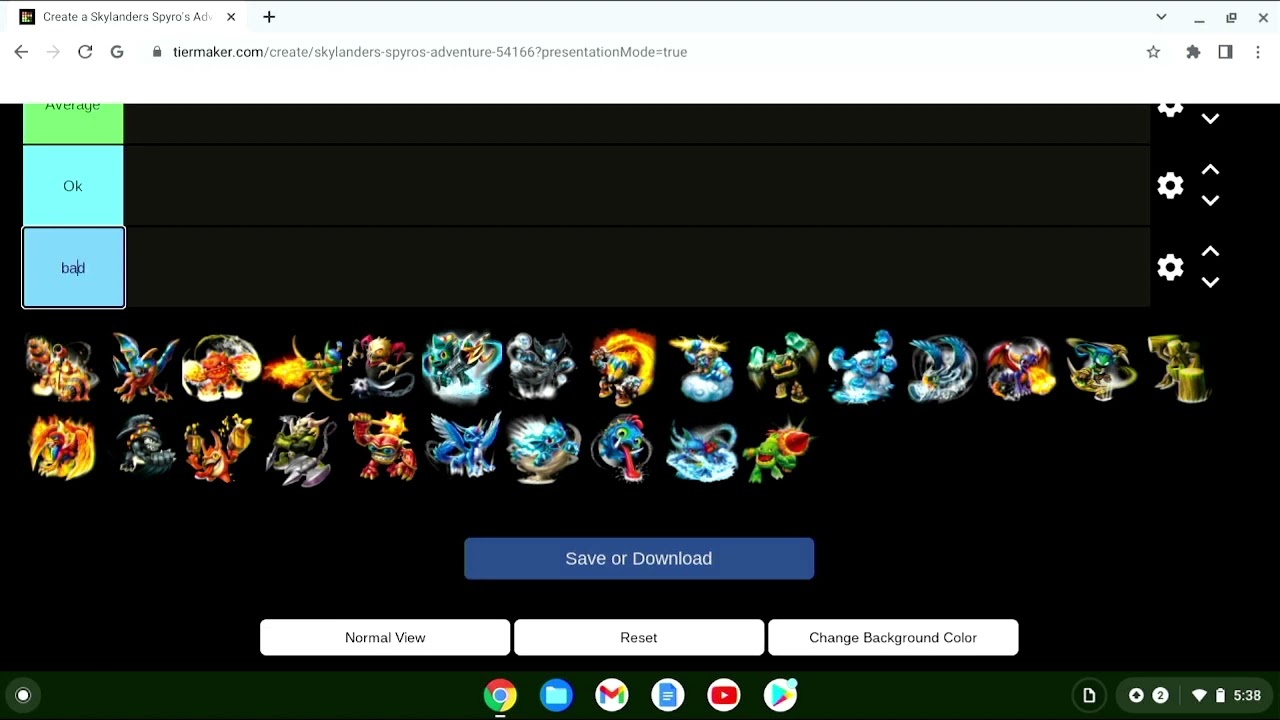Open Chrome from the shelf
Viewport: 1280px width, 720px height.
500,695
